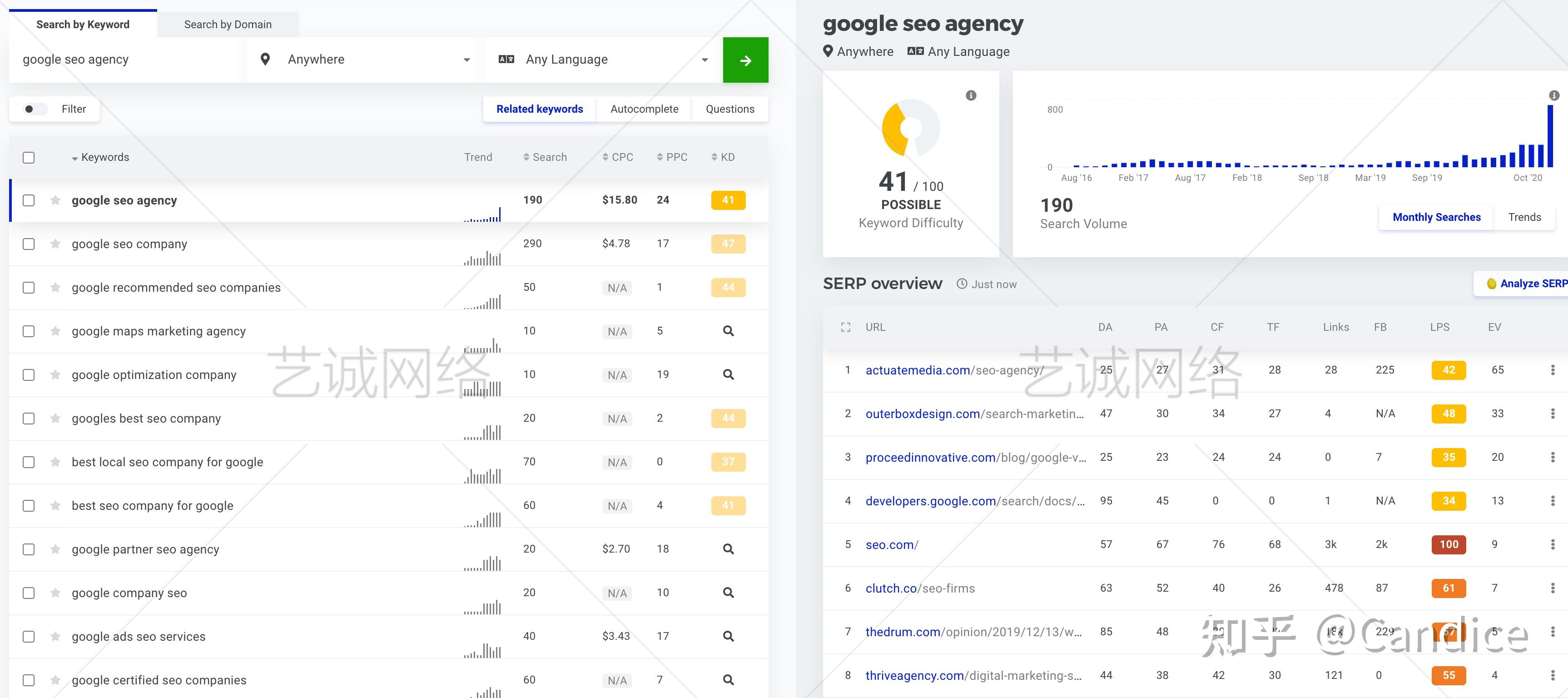Open the Anywhere location dropdown
This screenshot has width=1568, height=698.
tap(365, 60)
